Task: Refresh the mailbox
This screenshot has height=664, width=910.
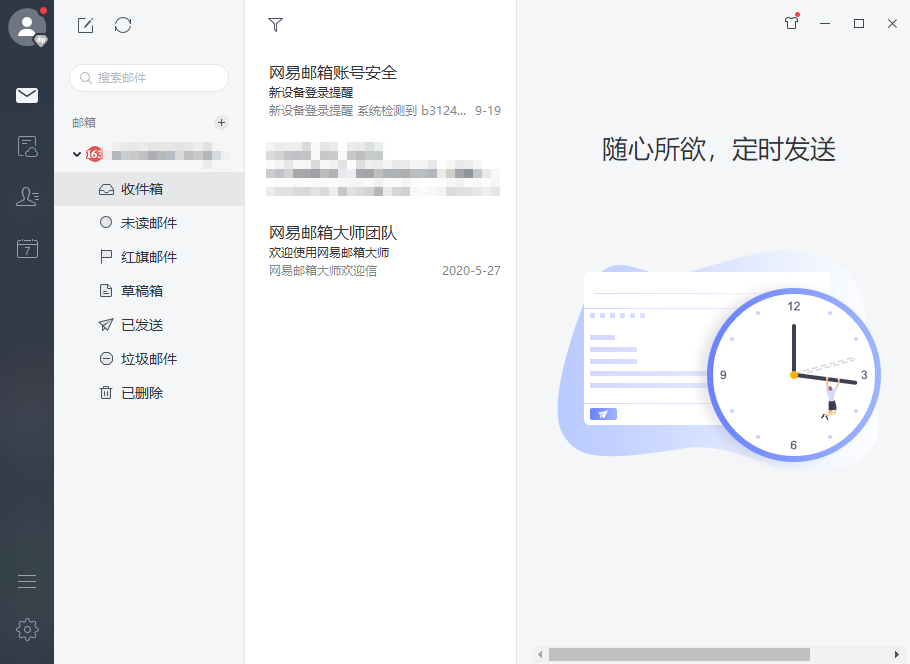Action: pos(123,25)
